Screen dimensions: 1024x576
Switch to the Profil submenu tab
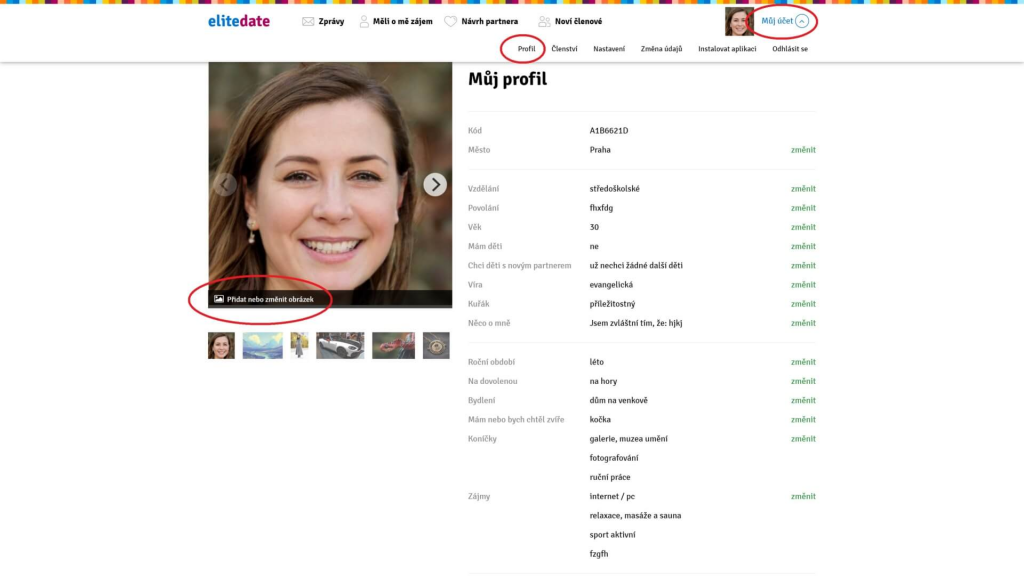526,49
